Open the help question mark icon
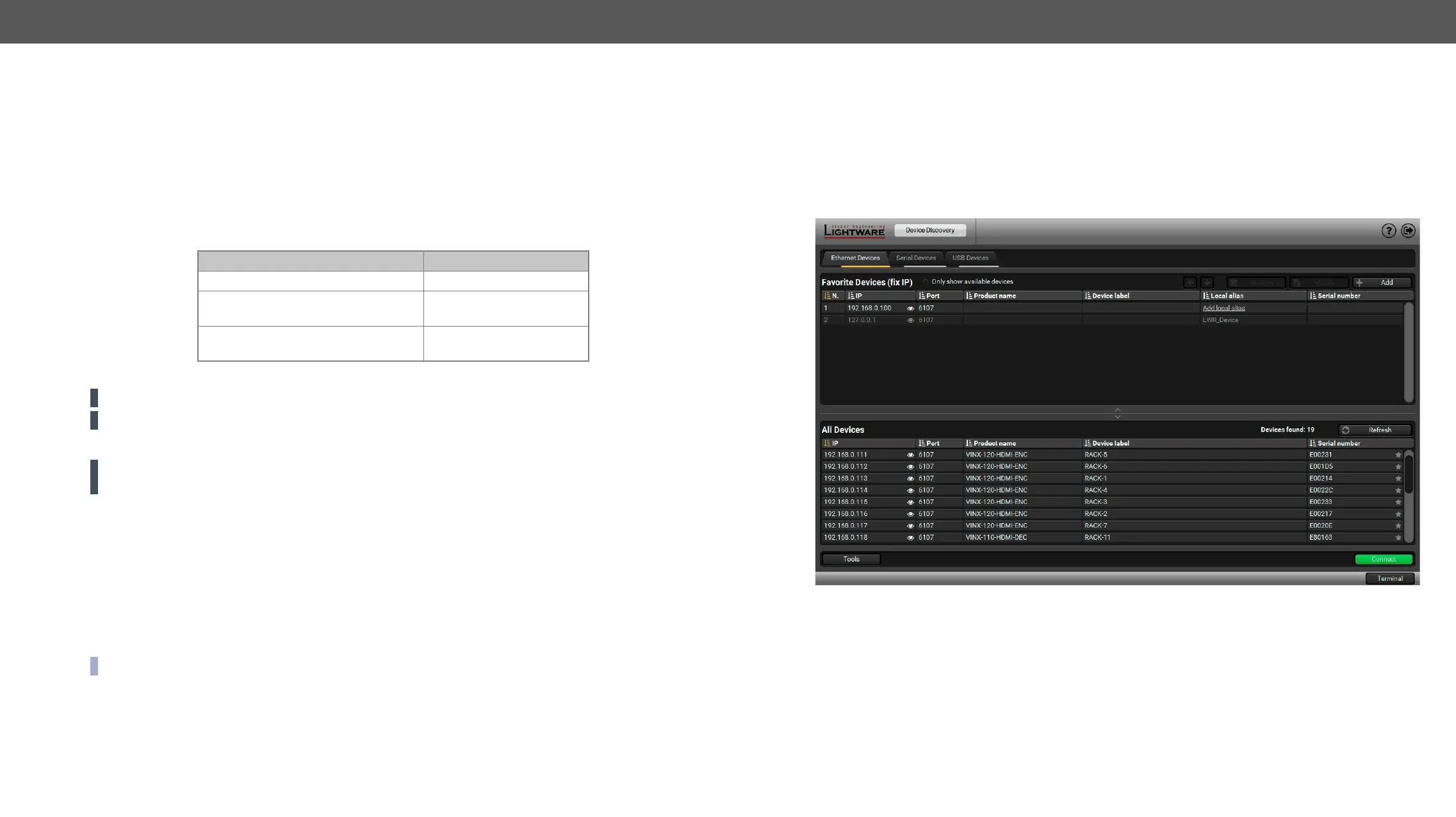The image size is (1456, 817). [x=1388, y=231]
